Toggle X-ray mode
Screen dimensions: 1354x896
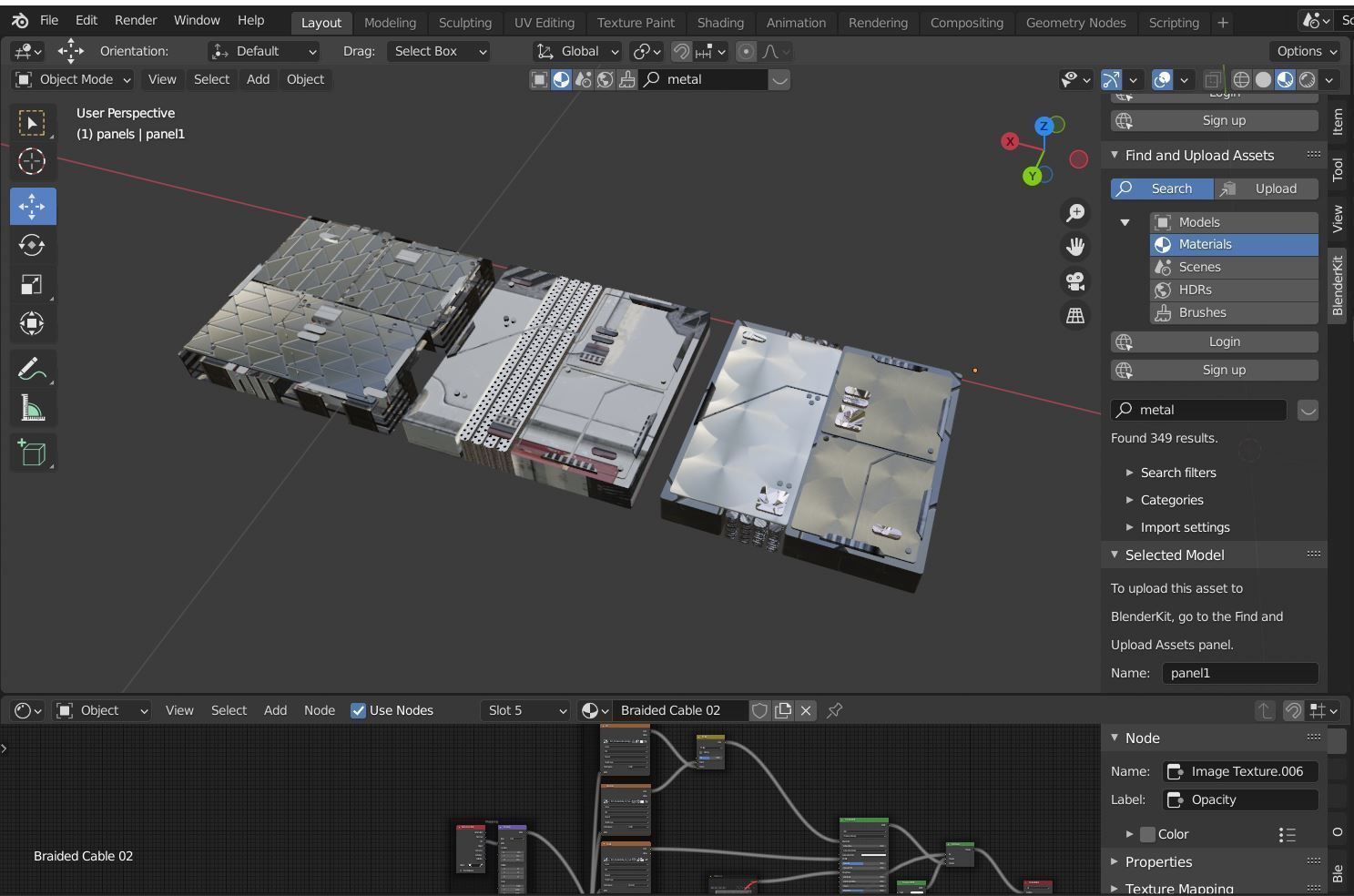click(x=1212, y=80)
